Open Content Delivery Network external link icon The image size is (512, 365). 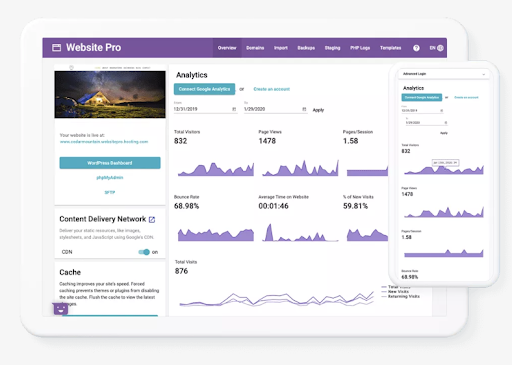point(152,219)
